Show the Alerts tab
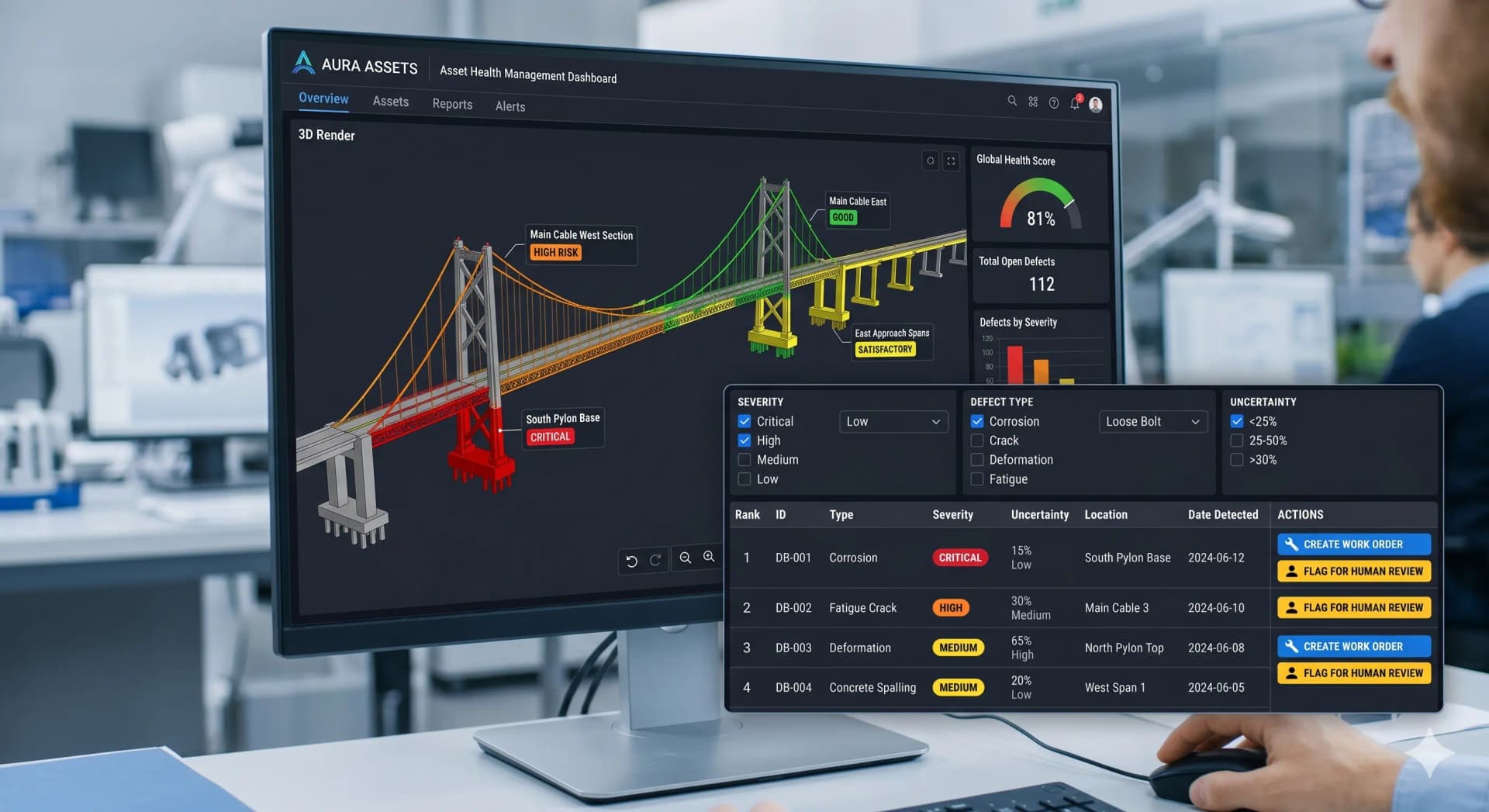 coord(510,106)
